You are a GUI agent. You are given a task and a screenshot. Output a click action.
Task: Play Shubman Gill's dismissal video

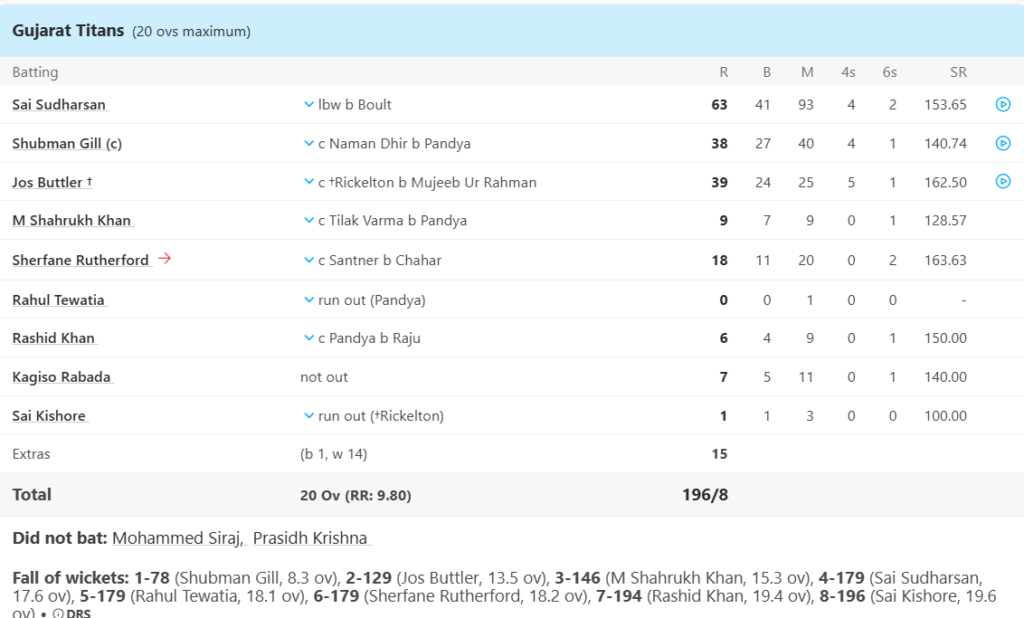pos(1003,143)
